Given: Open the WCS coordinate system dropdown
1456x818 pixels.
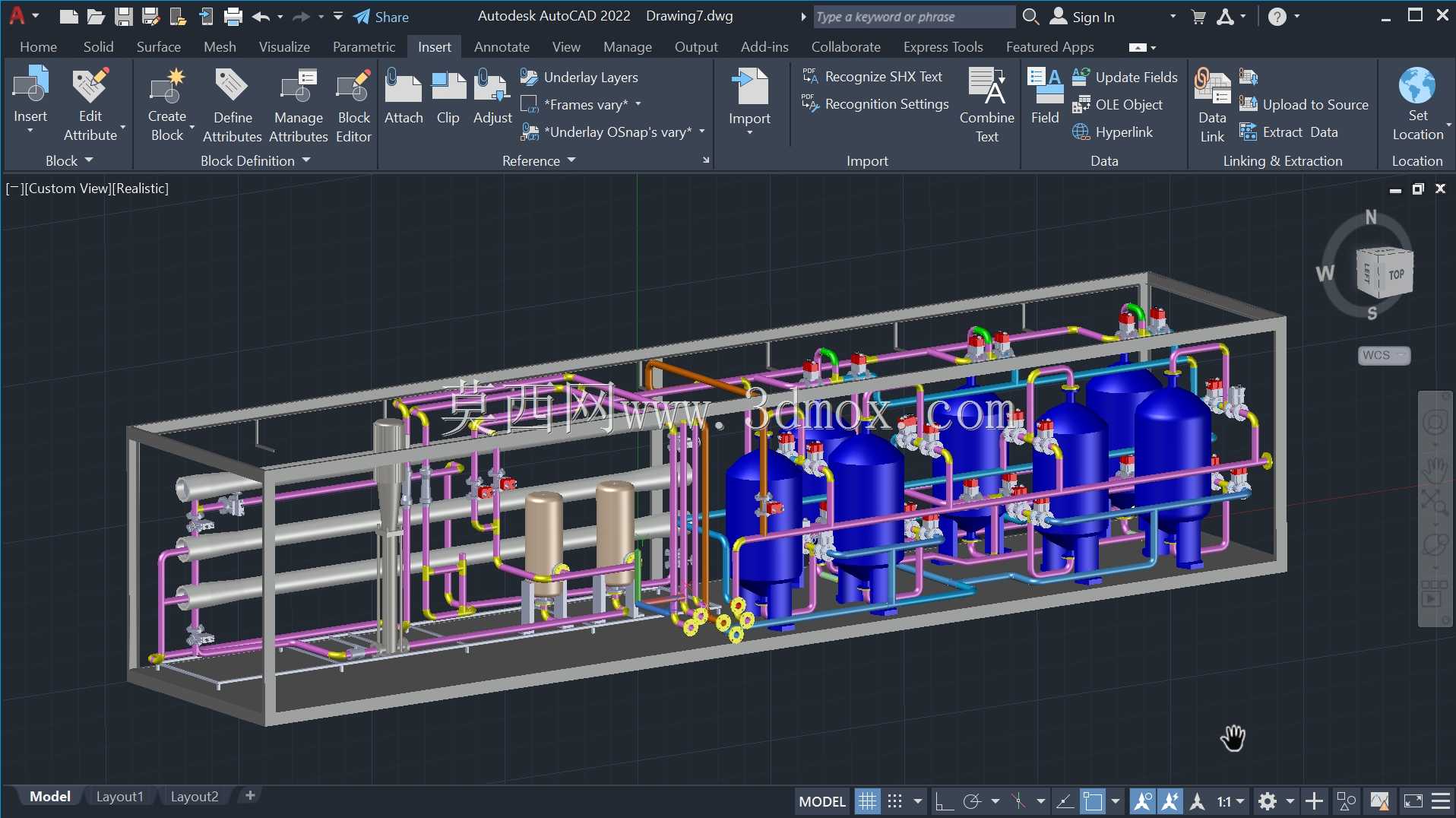Looking at the screenshot, I should pyautogui.click(x=1384, y=355).
